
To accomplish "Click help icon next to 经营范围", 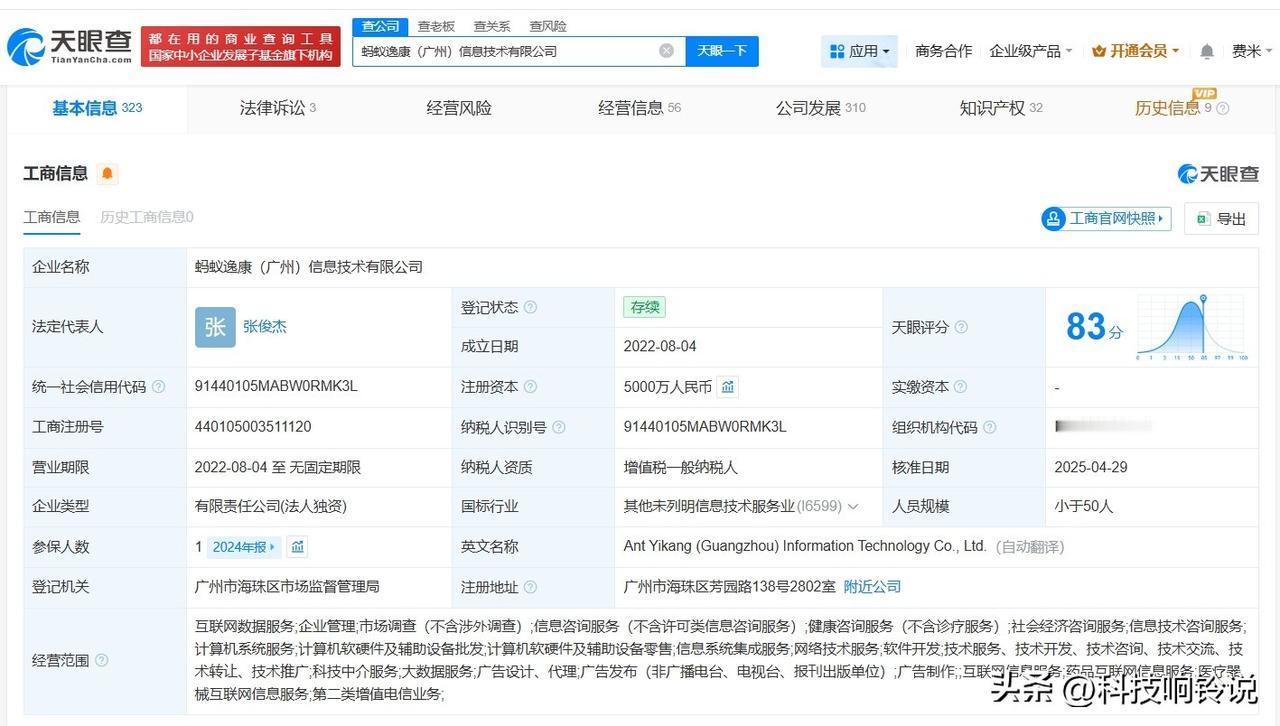I will coord(101,661).
